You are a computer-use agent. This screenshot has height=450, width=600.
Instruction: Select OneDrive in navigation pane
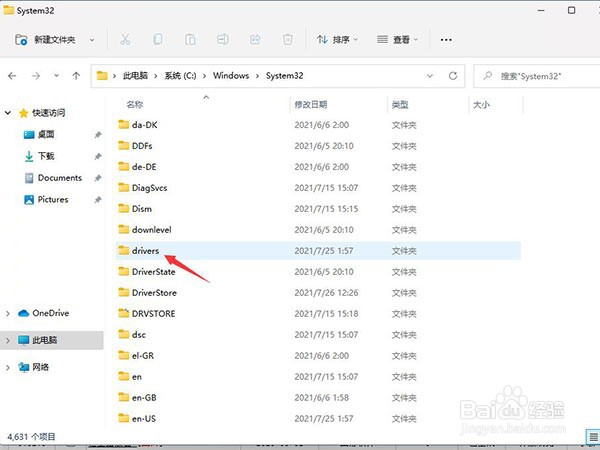point(44,313)
